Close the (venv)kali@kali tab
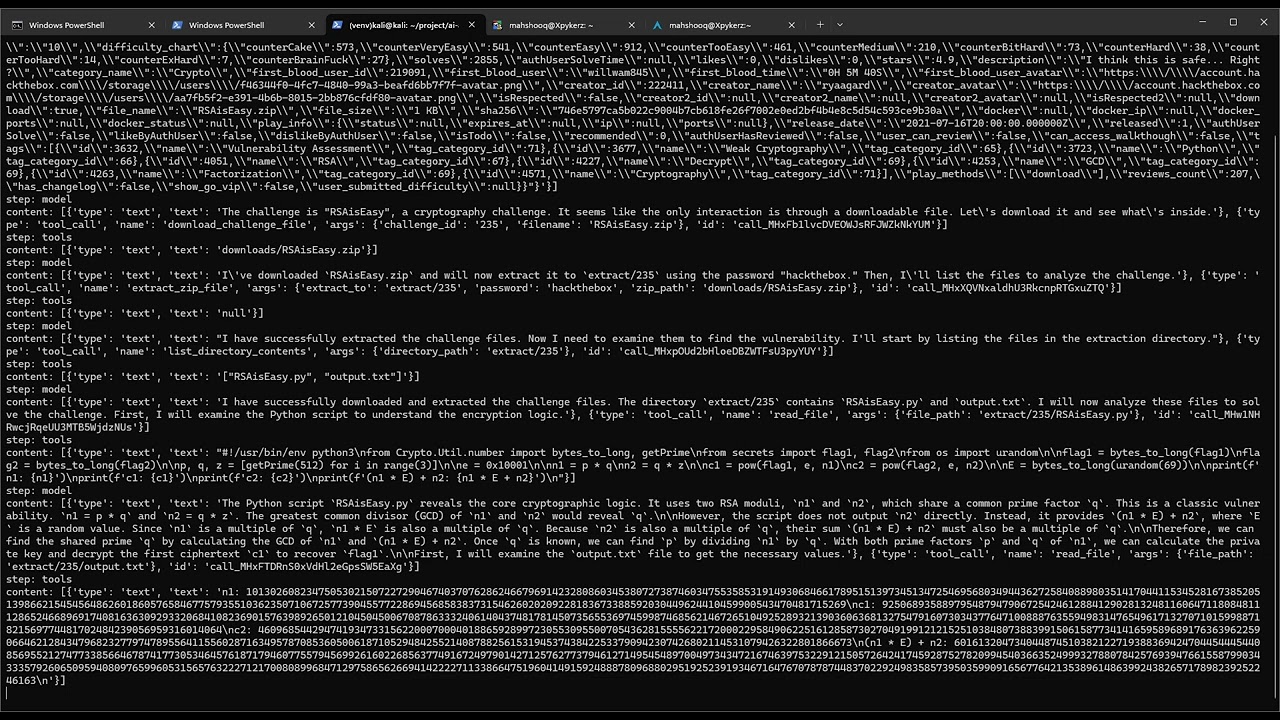The image size is (1280, 720). point(470,24)
